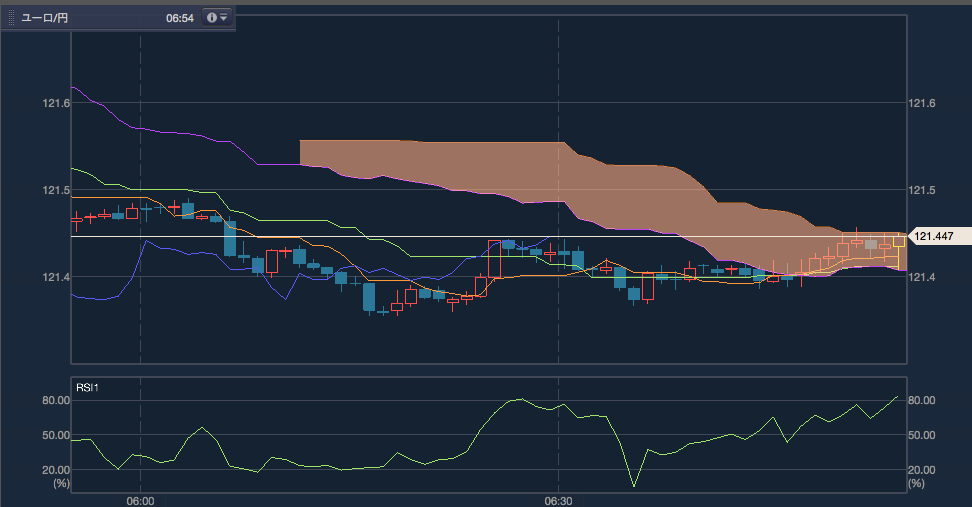Click the right RSI 50.00 level label
The height and width of the screenshot is (507, 972).
click(x=922, y=435)
